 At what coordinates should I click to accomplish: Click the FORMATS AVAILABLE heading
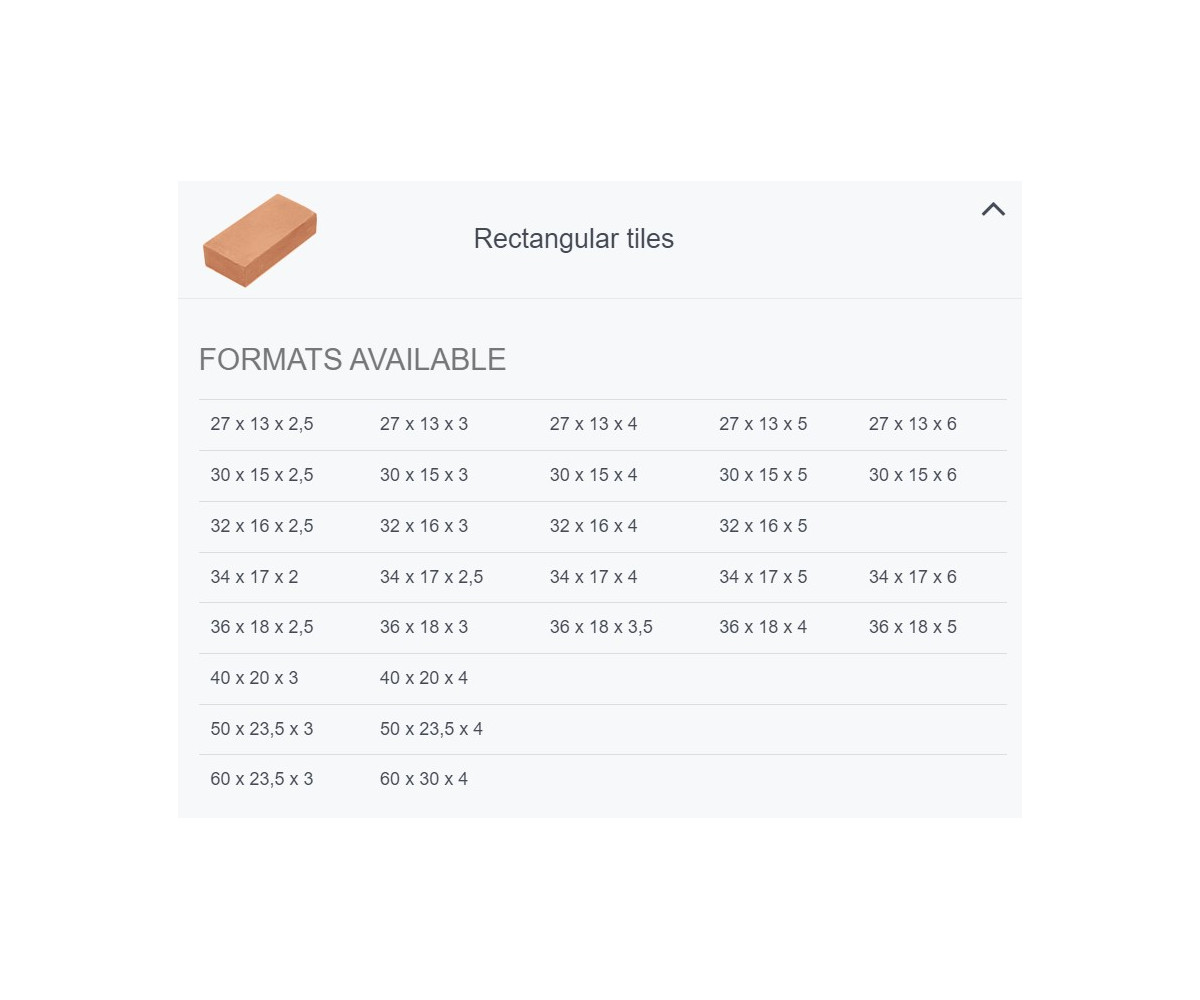click(352, 360)
